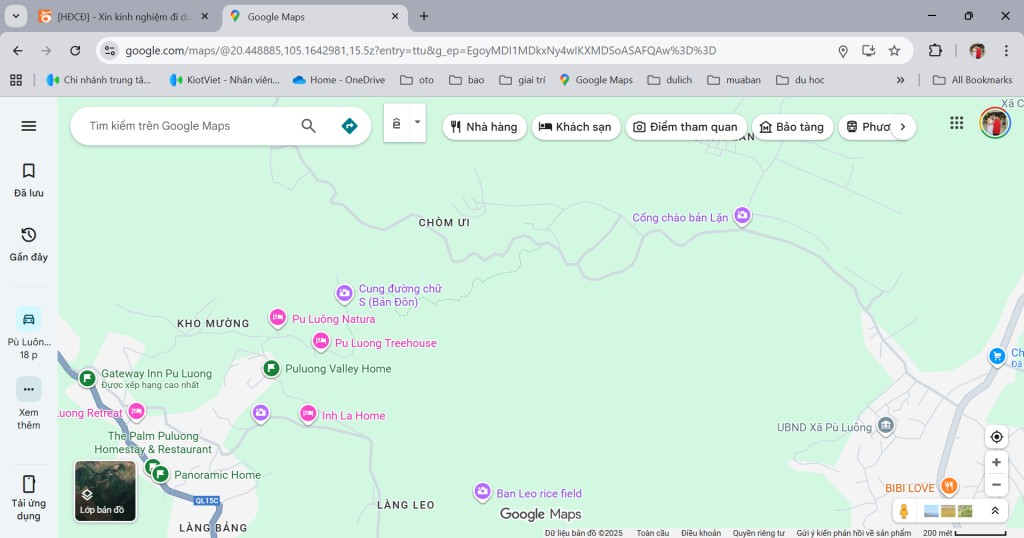Expand the imagery strip double chevron
Screen dimensions: 1024x538
995,511
